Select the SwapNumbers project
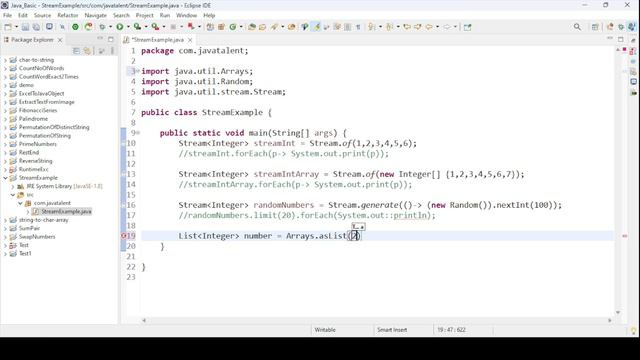 tap(37, 237)
